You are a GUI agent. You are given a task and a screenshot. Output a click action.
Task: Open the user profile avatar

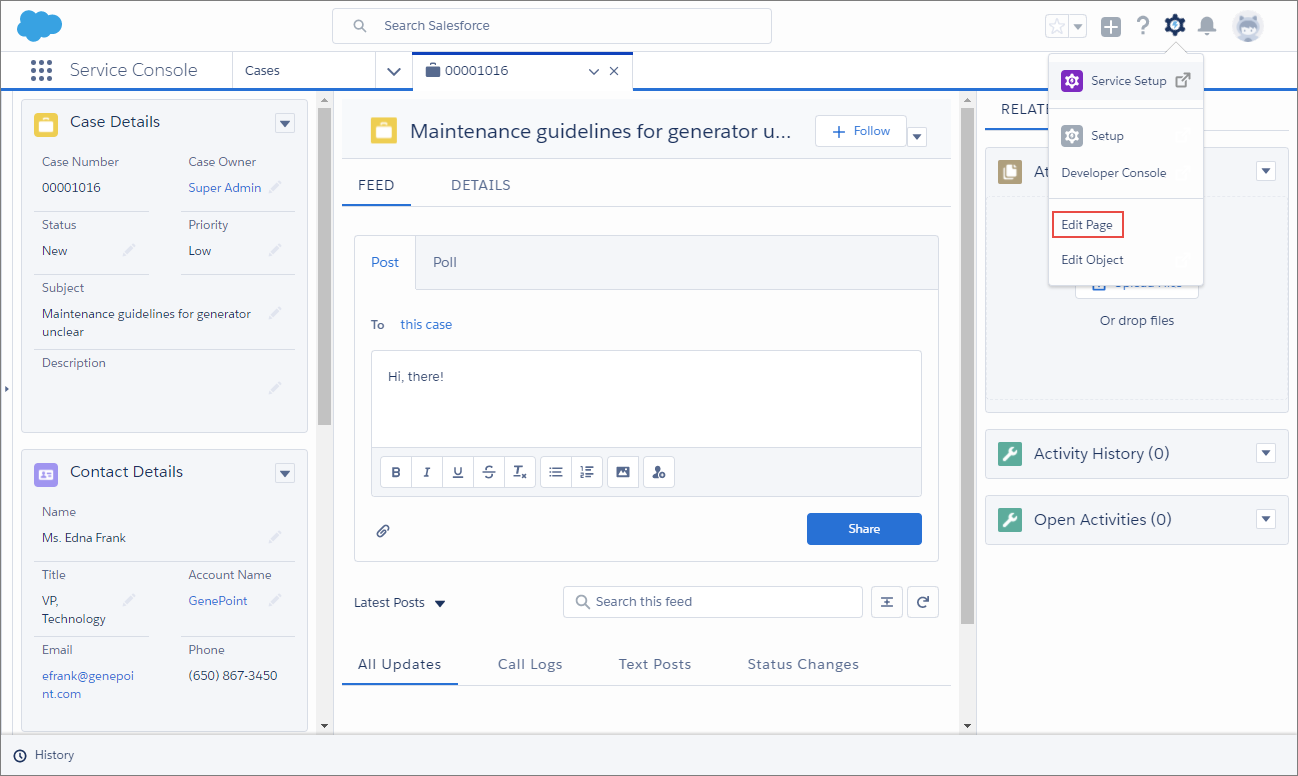1248,26
